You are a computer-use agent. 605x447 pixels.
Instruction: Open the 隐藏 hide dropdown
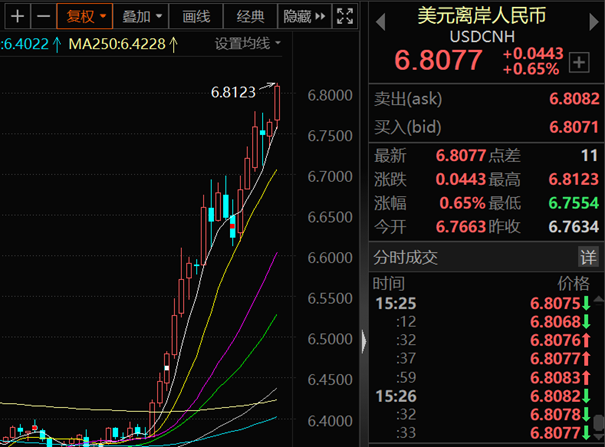[x=302, y=16]
